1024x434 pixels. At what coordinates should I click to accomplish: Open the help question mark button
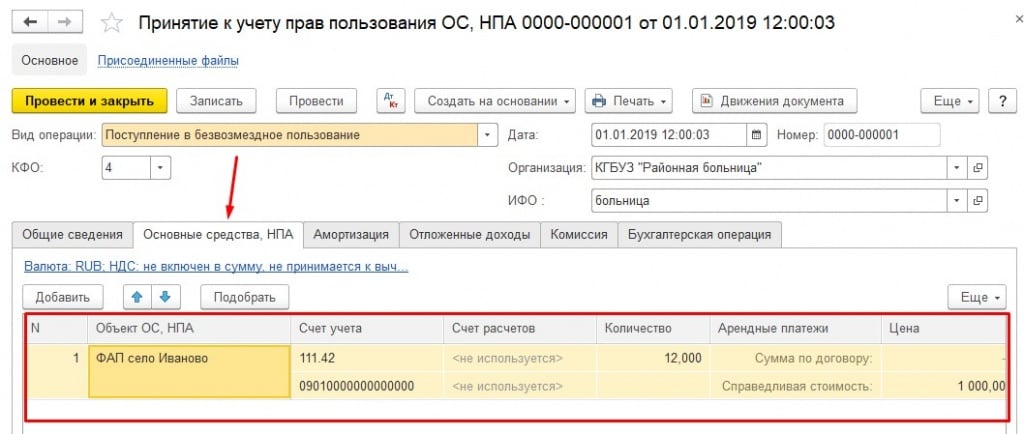[1001, 101]
